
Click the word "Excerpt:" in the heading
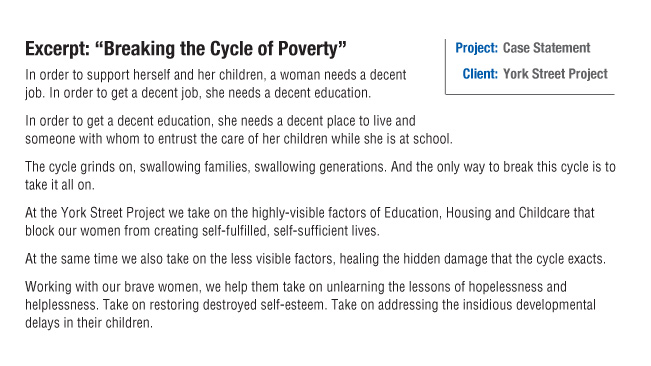click(57, 49)
